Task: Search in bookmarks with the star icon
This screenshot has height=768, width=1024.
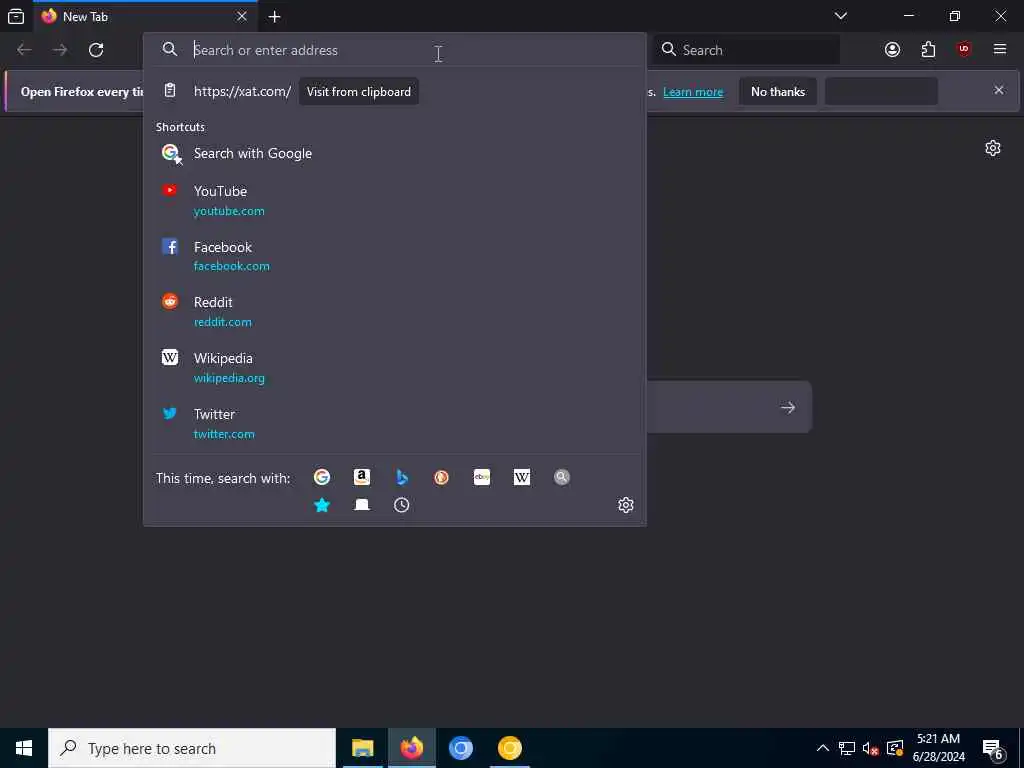Action: (x=322, y=505)
